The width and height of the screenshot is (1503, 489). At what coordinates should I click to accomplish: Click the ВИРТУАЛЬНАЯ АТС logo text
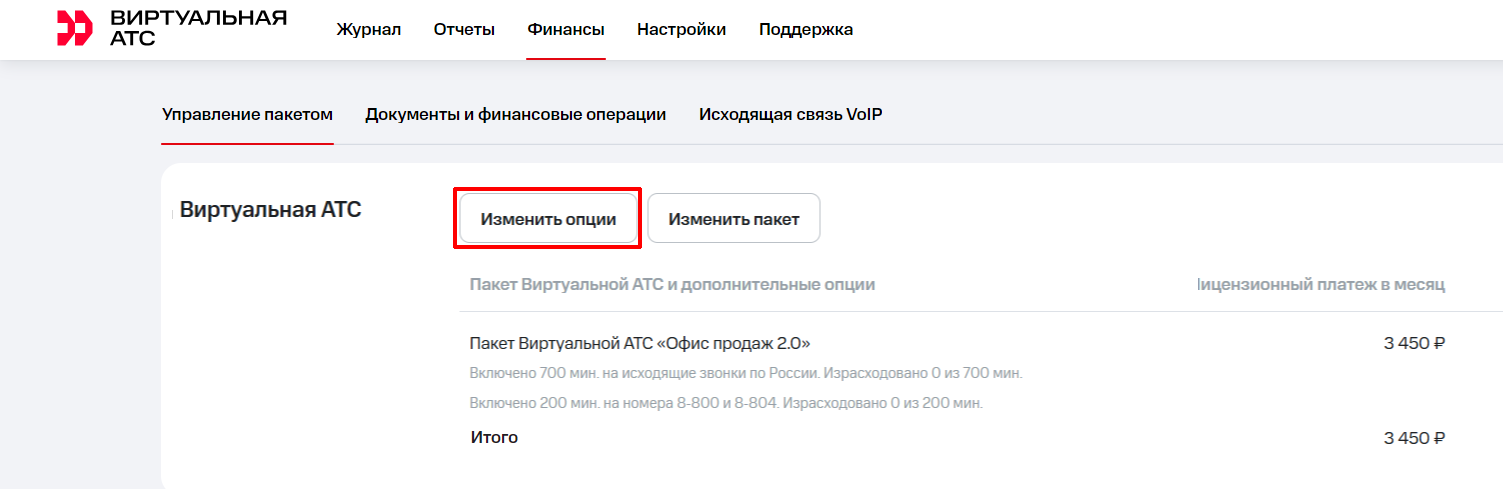point(198,28)
